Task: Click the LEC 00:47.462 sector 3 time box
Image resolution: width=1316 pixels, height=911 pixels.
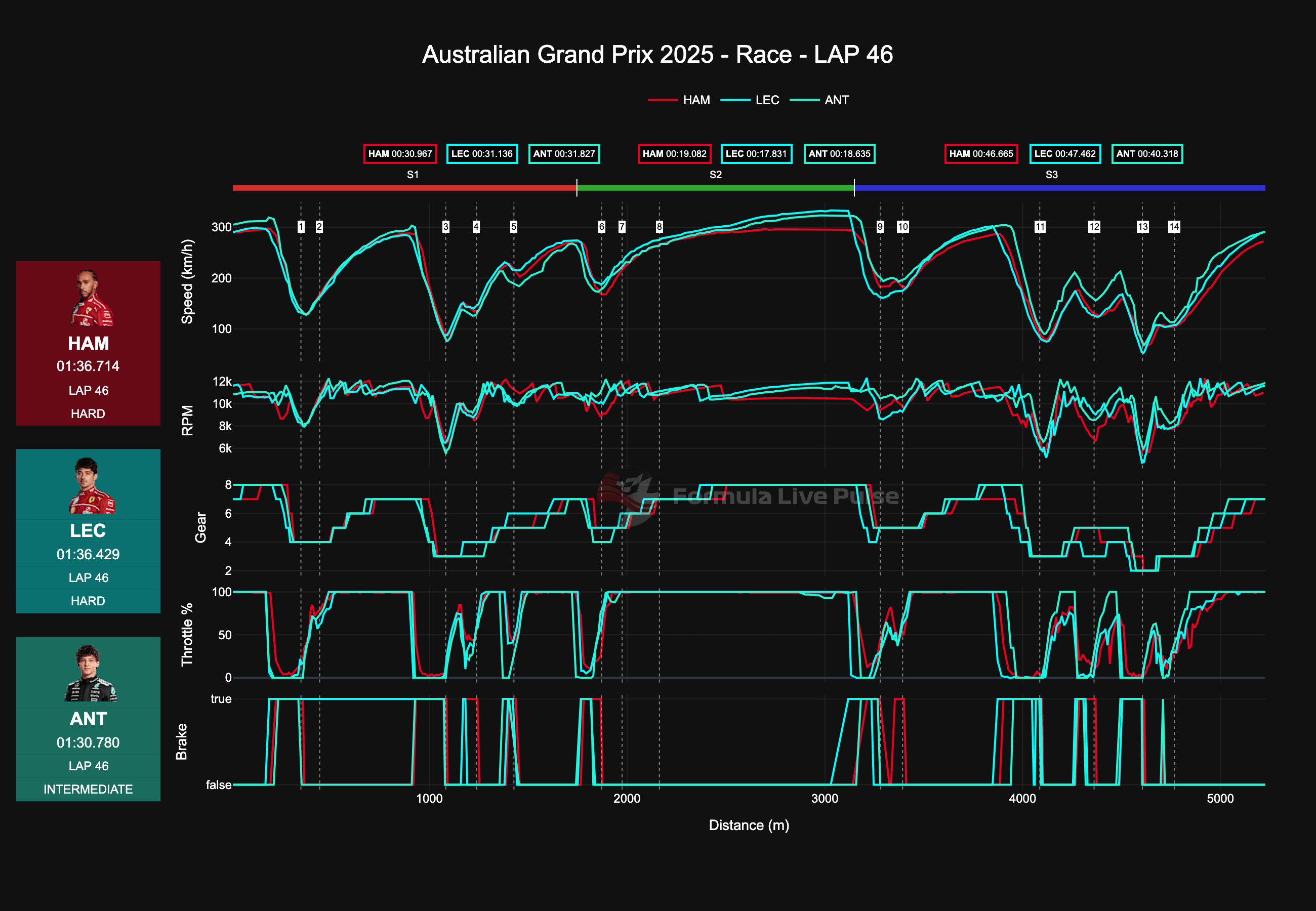Action: pos(1065,153)
